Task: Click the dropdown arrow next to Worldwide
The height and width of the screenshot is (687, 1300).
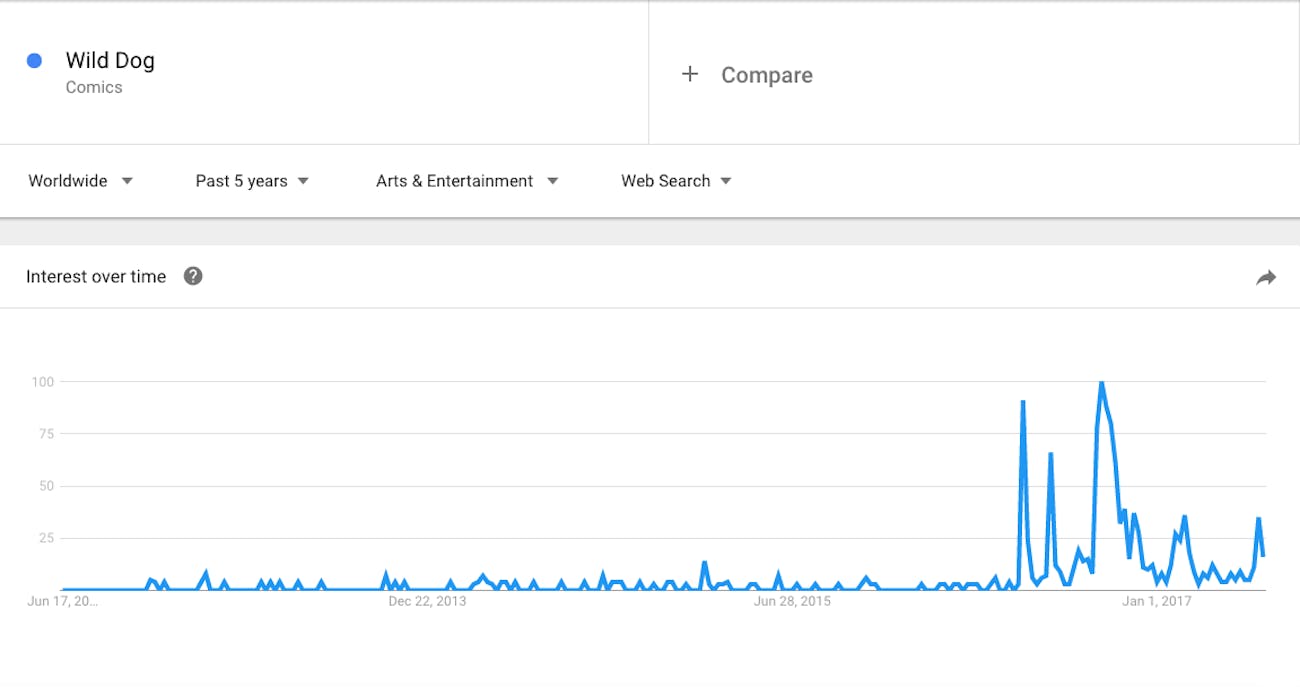Action: [127, 181]
